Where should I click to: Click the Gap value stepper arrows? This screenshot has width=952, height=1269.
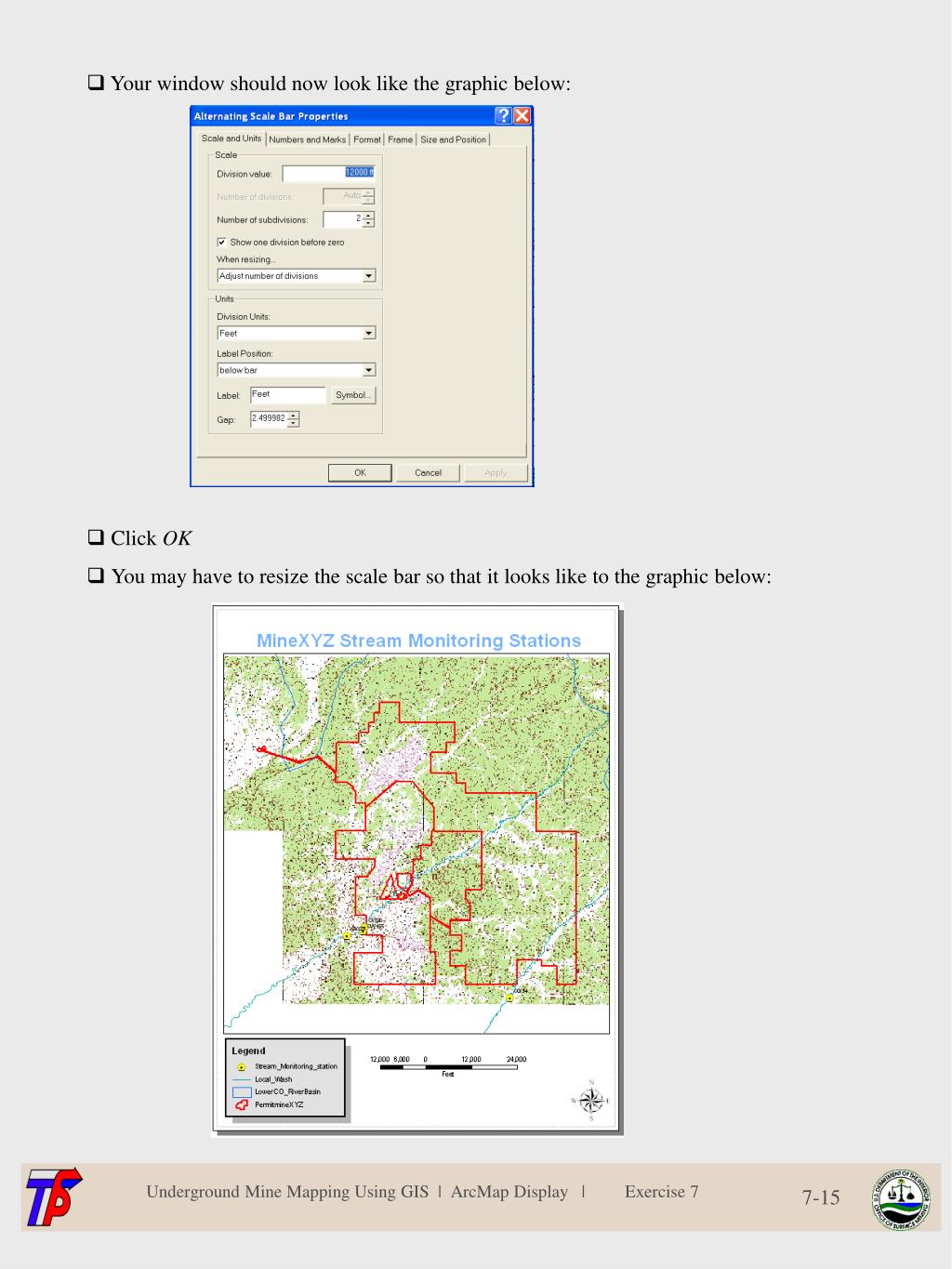(x=294, y=419)
